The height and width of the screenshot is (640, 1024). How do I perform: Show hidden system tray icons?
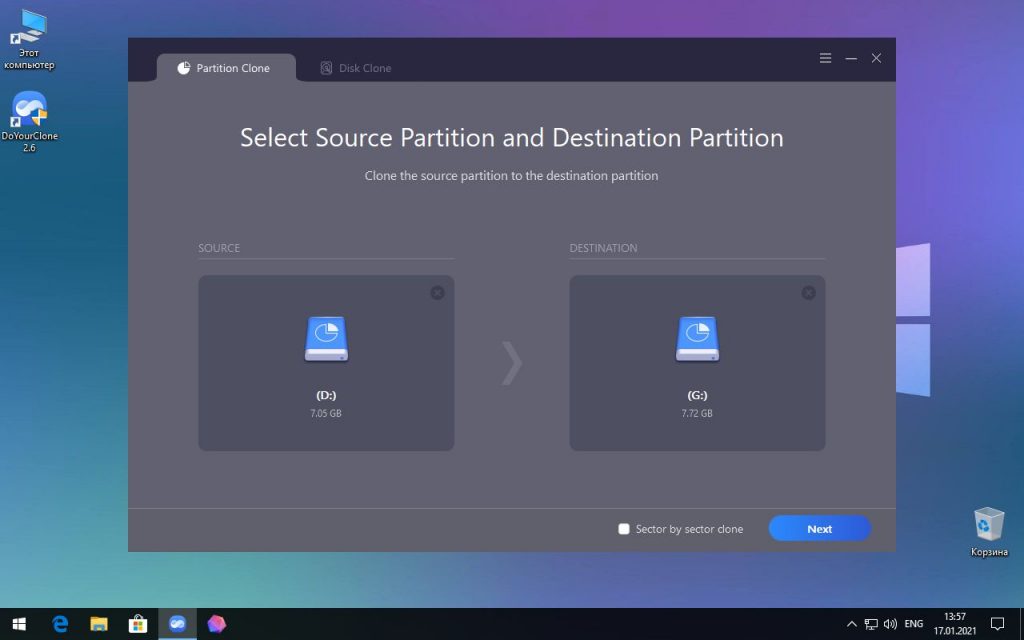[851, 624]
